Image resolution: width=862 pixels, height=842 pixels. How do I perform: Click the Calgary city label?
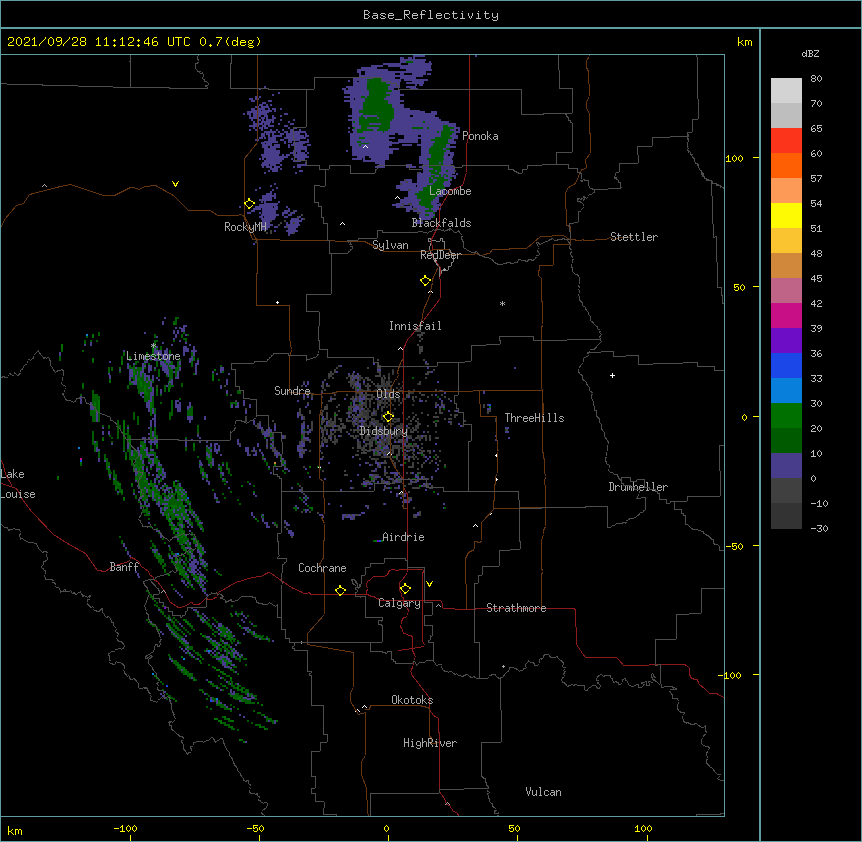tap(399, 603)
